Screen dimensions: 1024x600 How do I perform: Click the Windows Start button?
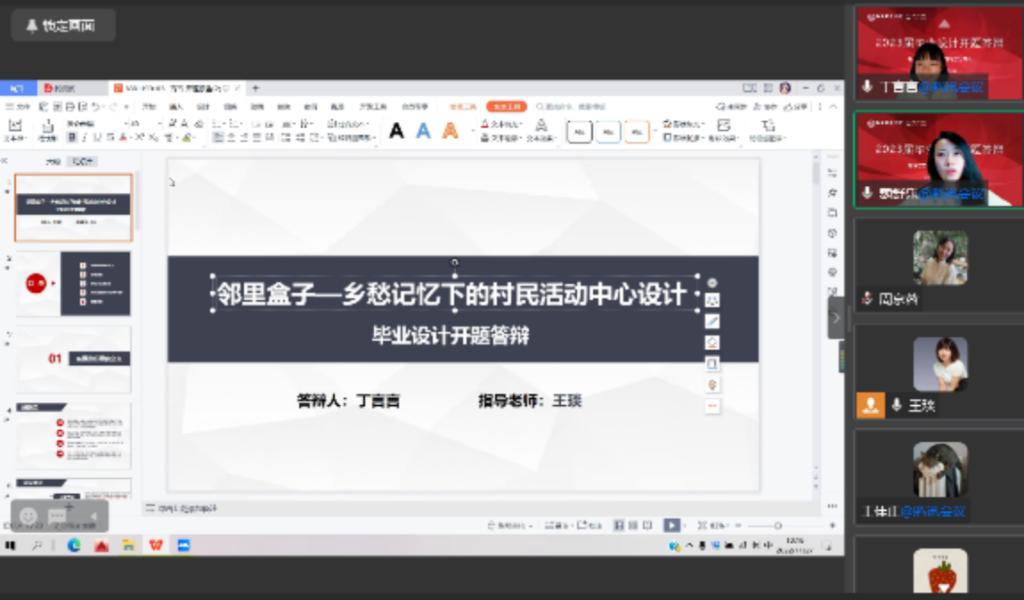[11, 545]
